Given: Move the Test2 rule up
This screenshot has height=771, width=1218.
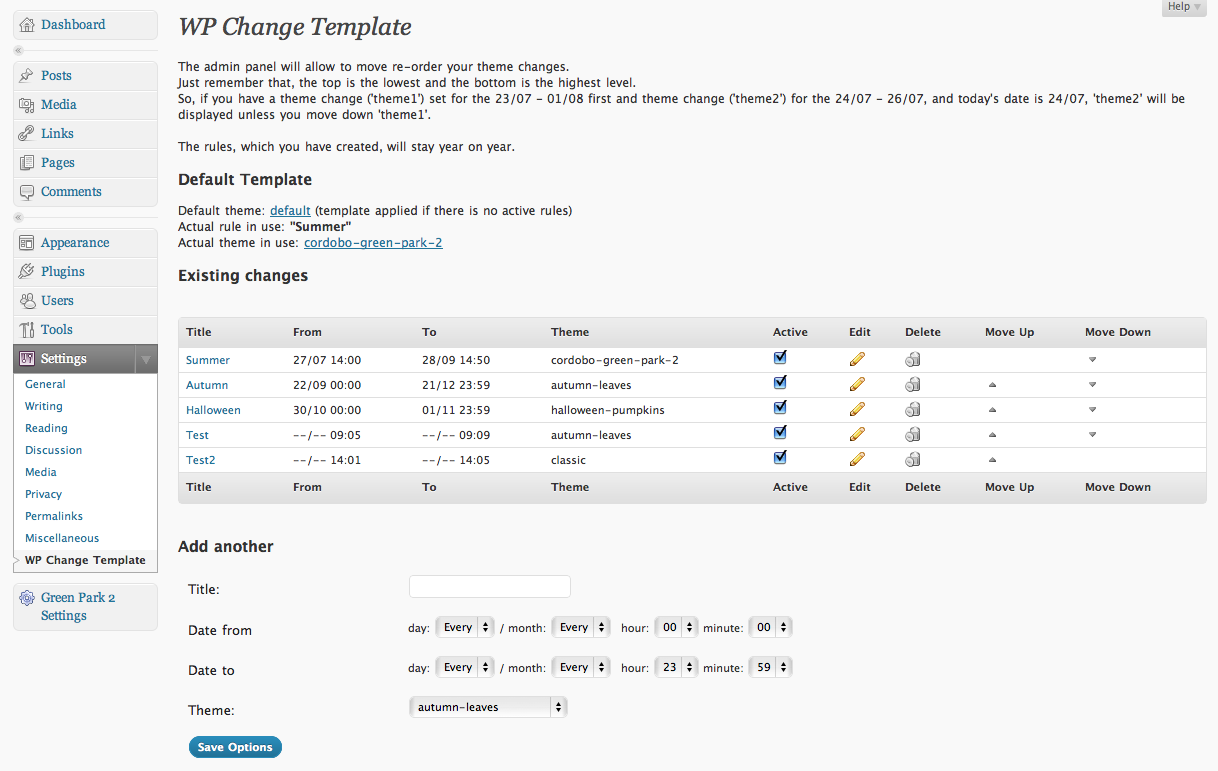Looking at the screenshot, I should click(992, 460).
